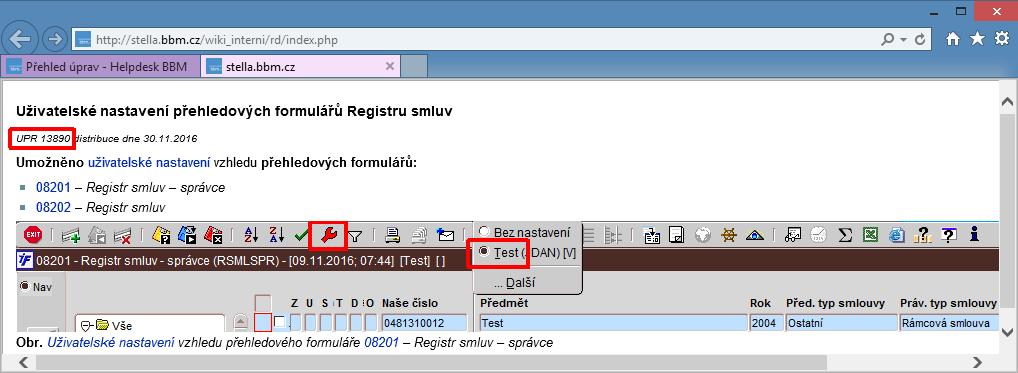Click the green checkmark icon
This screenshot has width=1018, height=373.
tap(302, 236)
